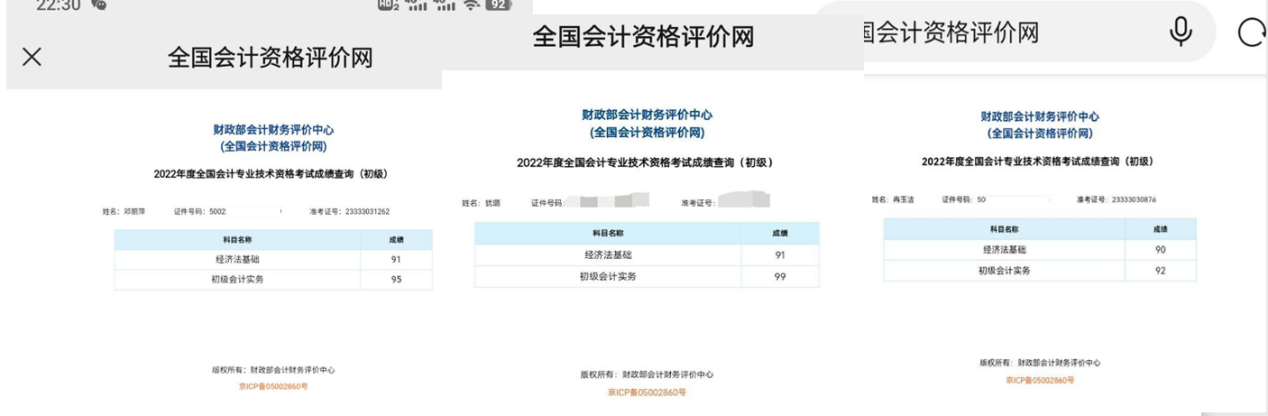
Task: Select the score 95 cell in the left table
Action: pyautogui.click(x=396, y=279)
